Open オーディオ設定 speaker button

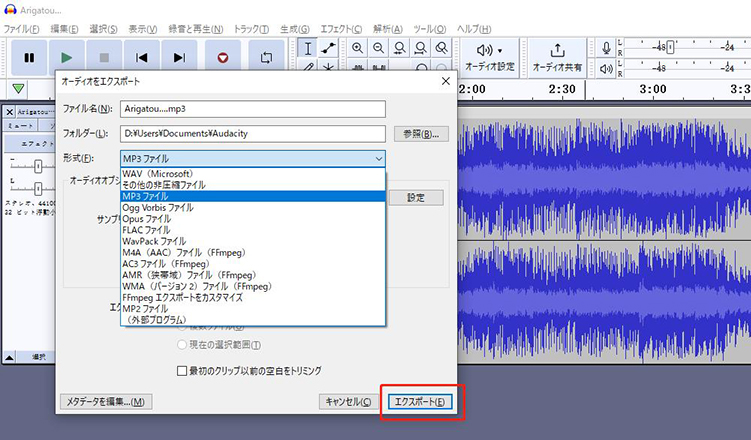tap(490, 57)
